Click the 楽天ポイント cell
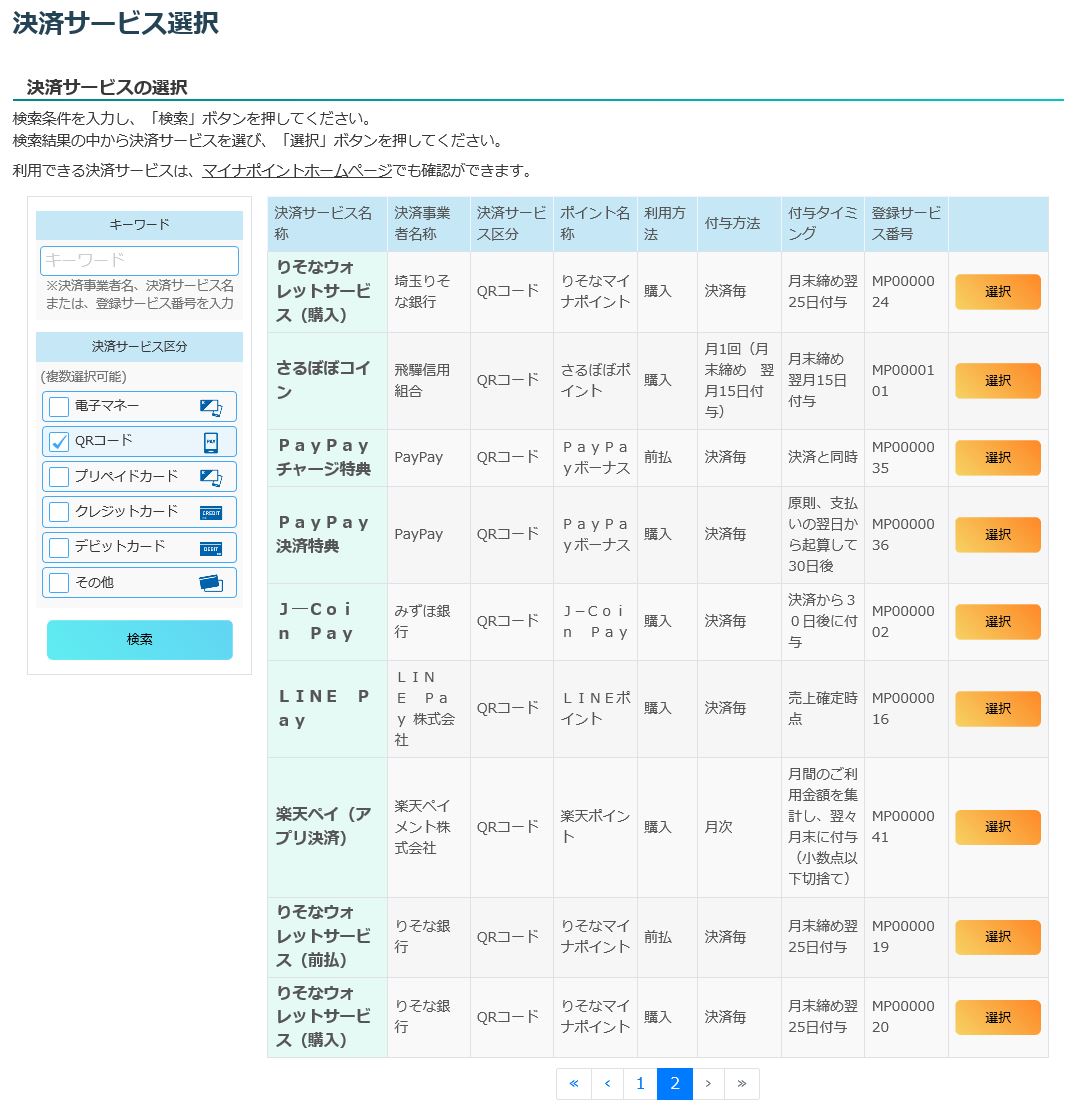 pyautogui.click(x=595, y=826)
